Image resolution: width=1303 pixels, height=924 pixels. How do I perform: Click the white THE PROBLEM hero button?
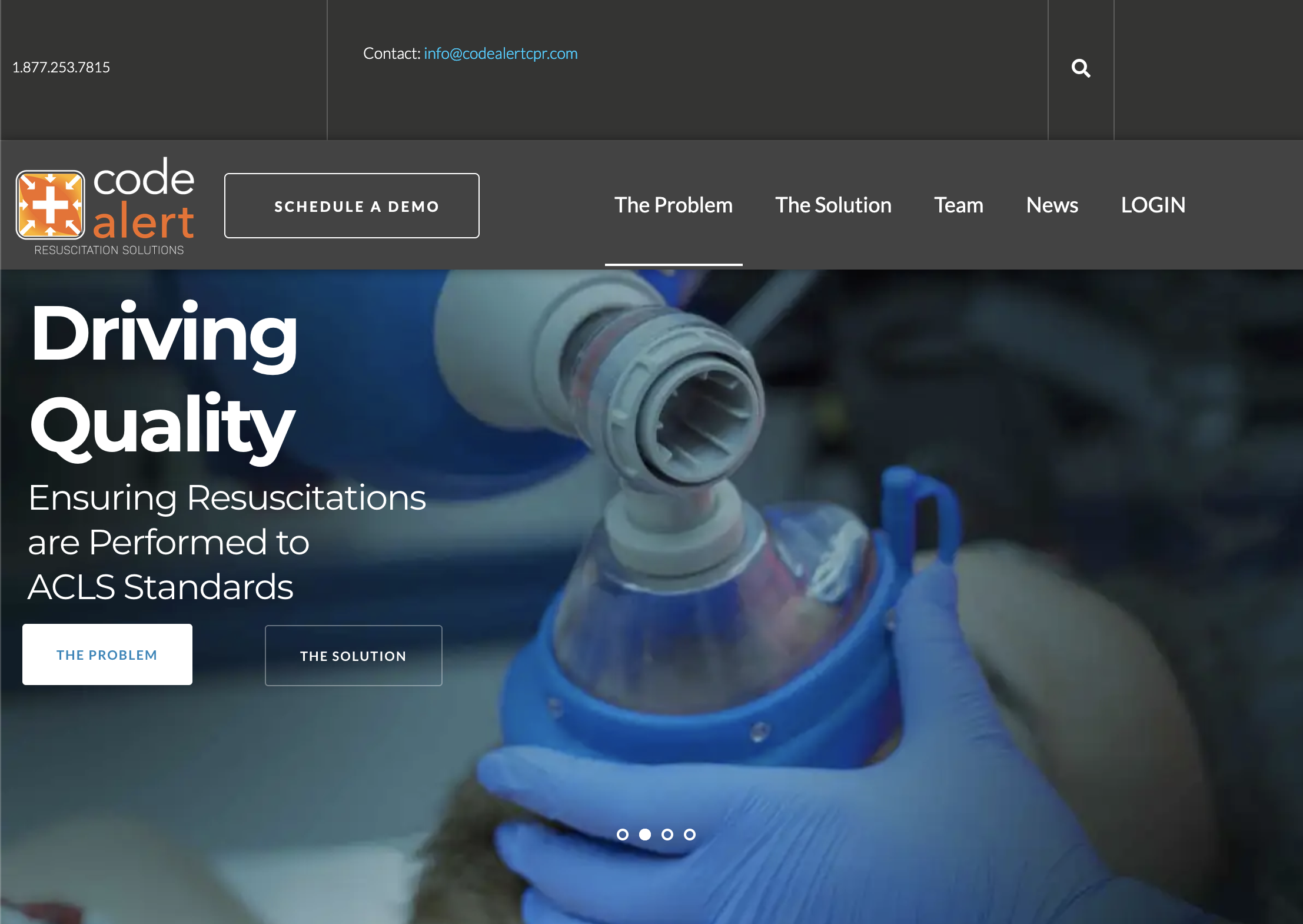tap(107, 654)
